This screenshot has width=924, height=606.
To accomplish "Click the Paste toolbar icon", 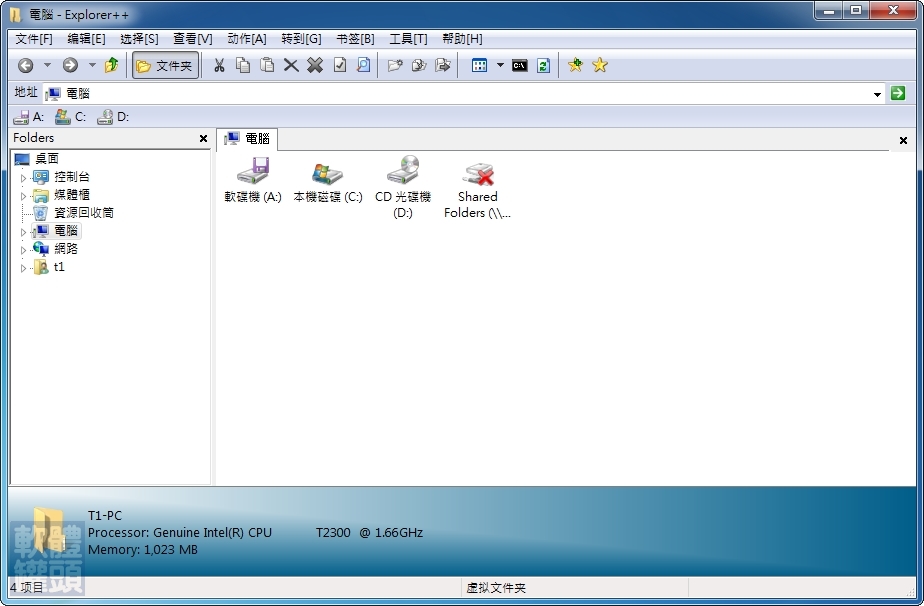I will [265, 65].
